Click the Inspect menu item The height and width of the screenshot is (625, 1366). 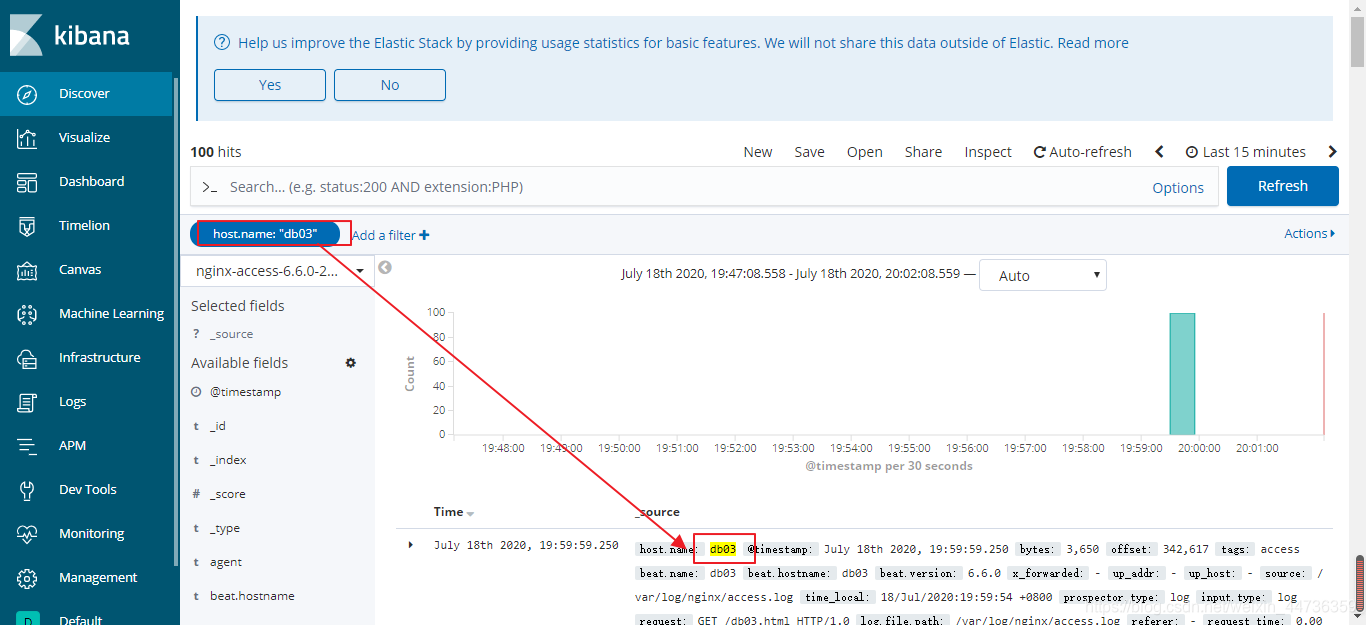point(988,152)
